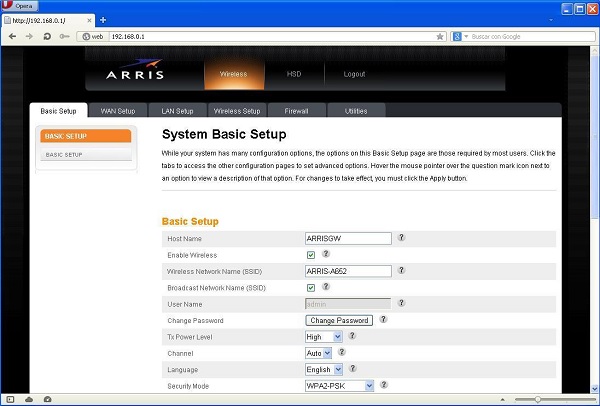Click the orange Basic Setup section heading
This screenshot has height=406, width=600.
tap(190, 222)
